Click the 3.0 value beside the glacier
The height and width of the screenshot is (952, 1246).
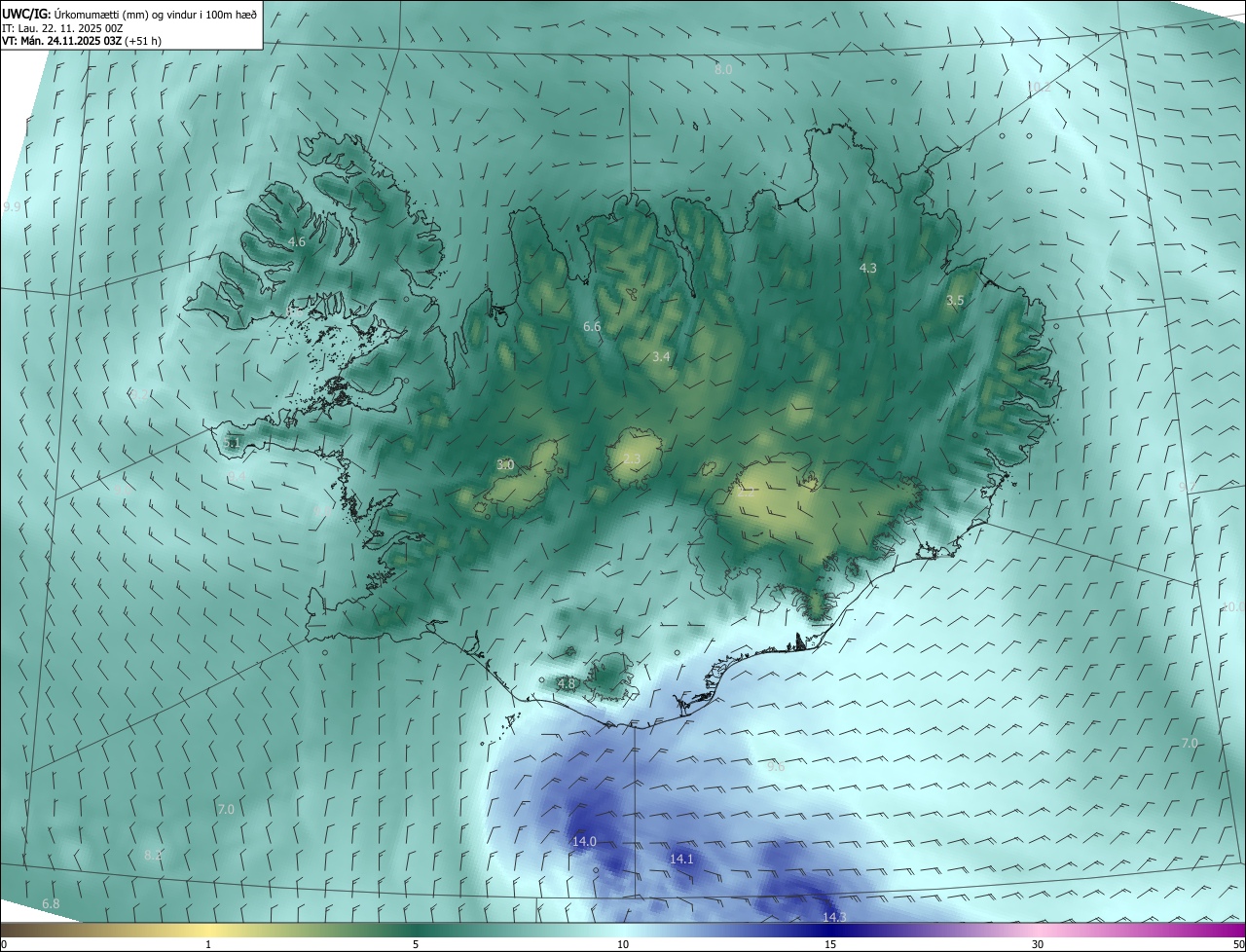505,465
